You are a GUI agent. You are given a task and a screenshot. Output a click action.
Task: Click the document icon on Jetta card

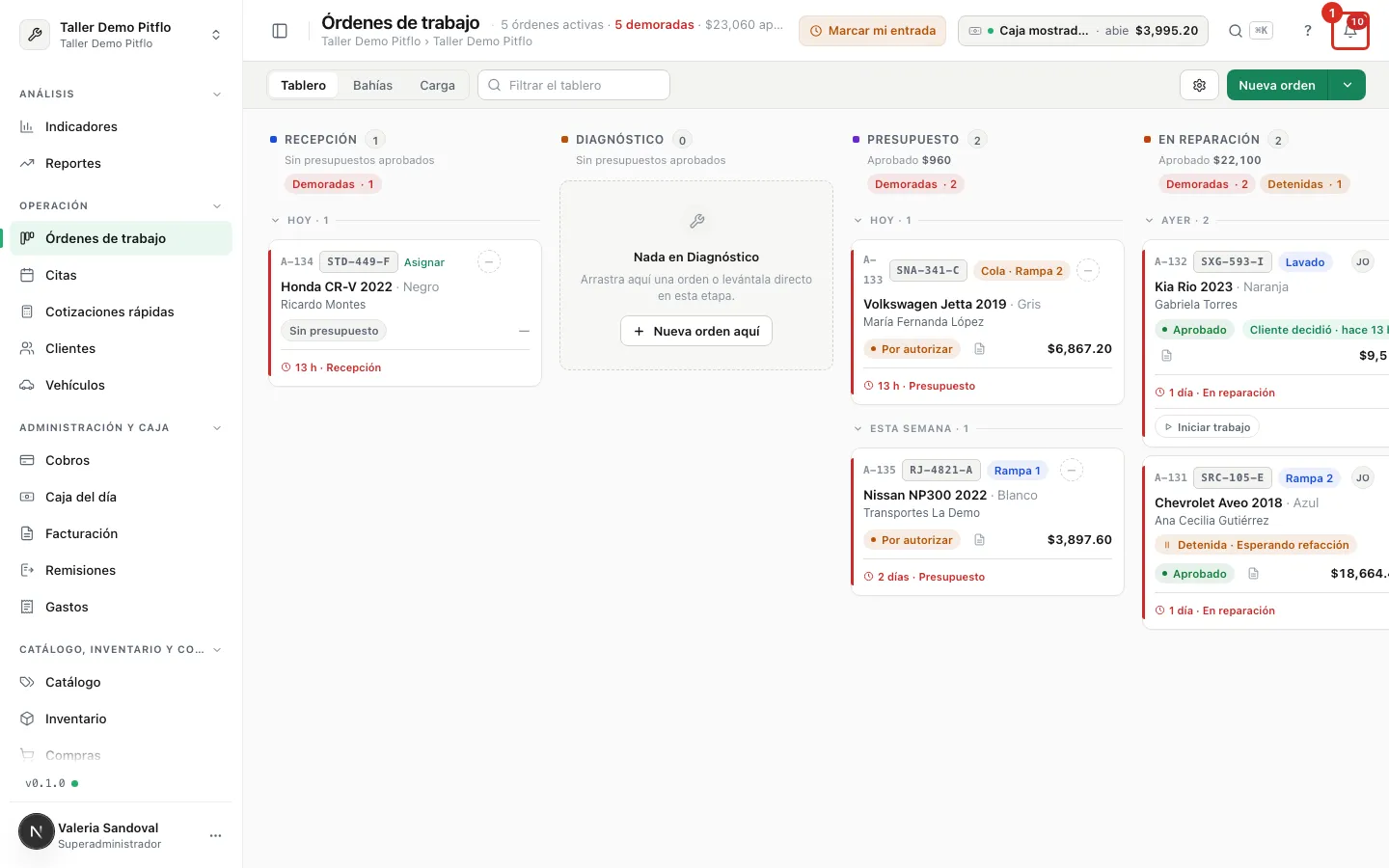(979, 349)
